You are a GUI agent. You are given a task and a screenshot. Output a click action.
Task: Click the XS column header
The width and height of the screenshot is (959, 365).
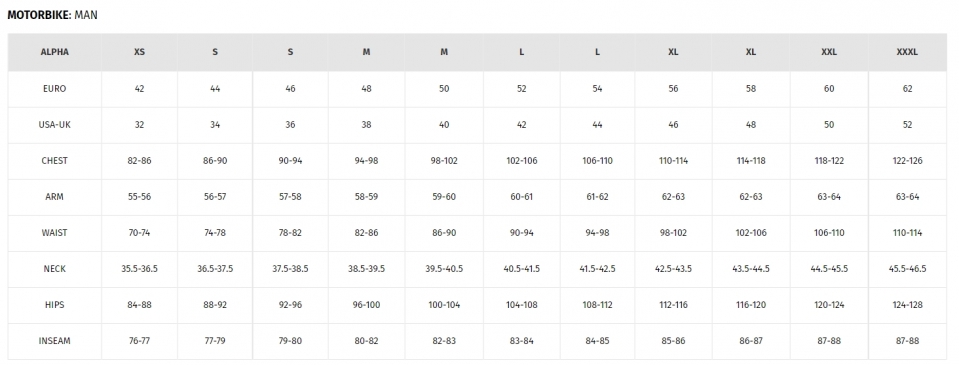(139, 53)
